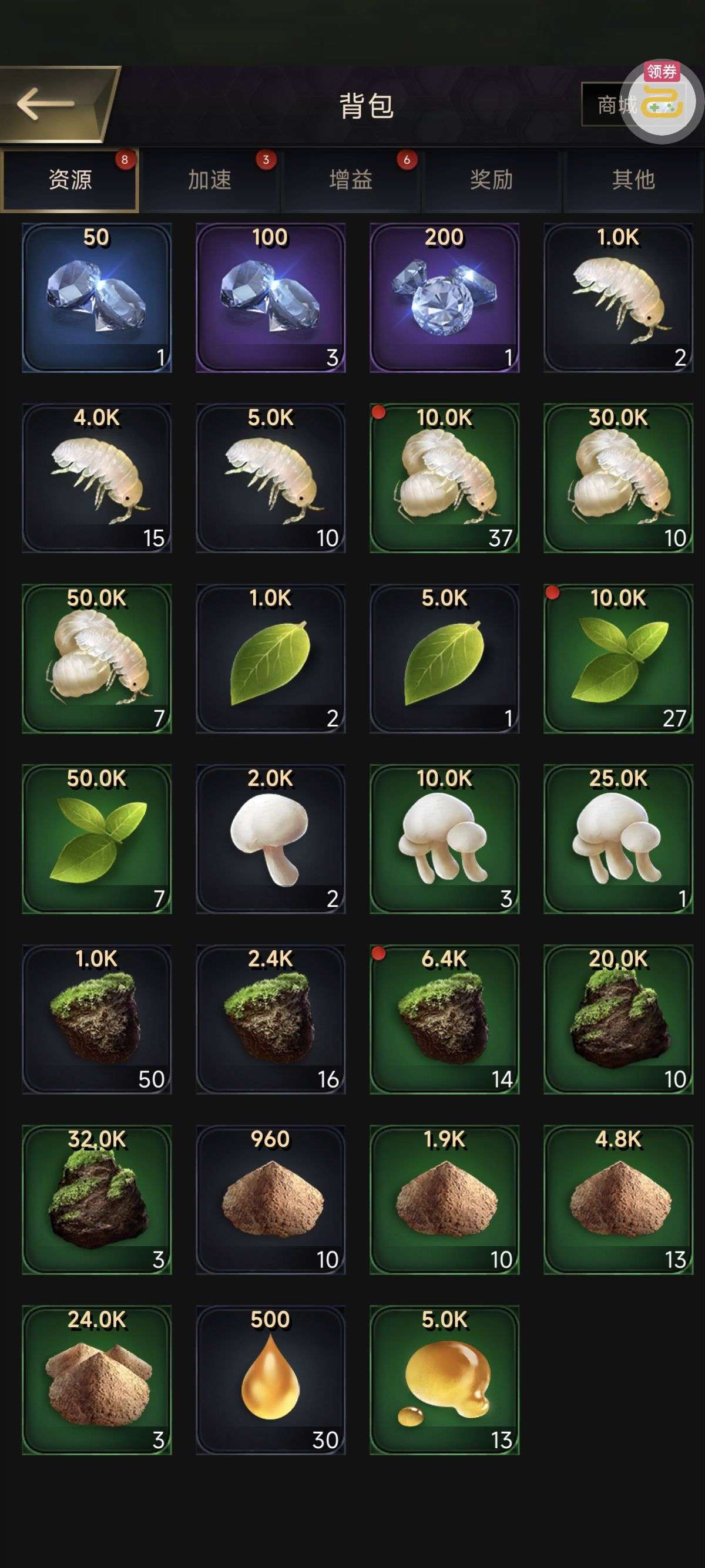Select the 32.0K moss rock item
705x1568 pixels.
[x=97, y=1199]
